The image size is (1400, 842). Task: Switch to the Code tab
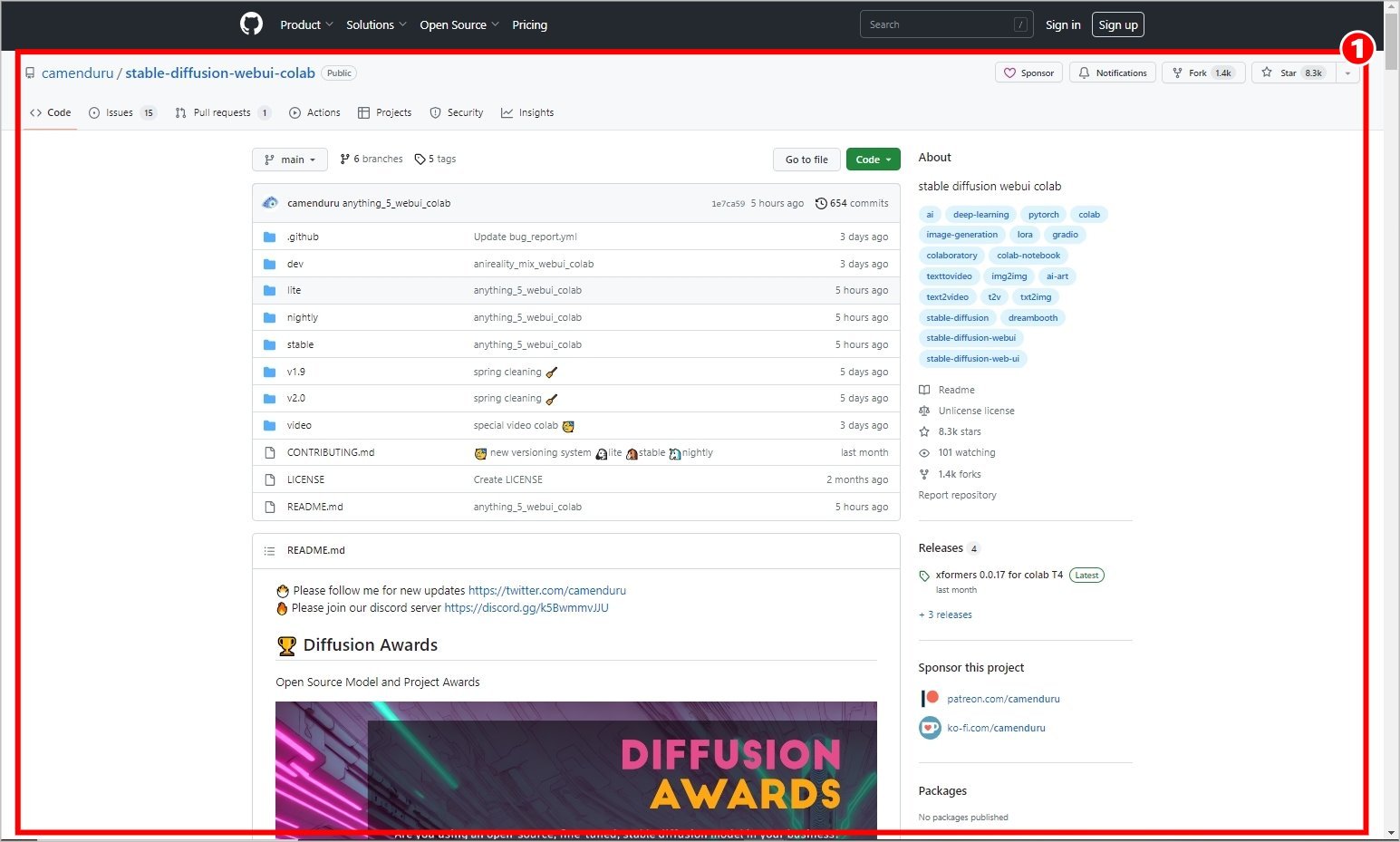(x=50, y=112)
